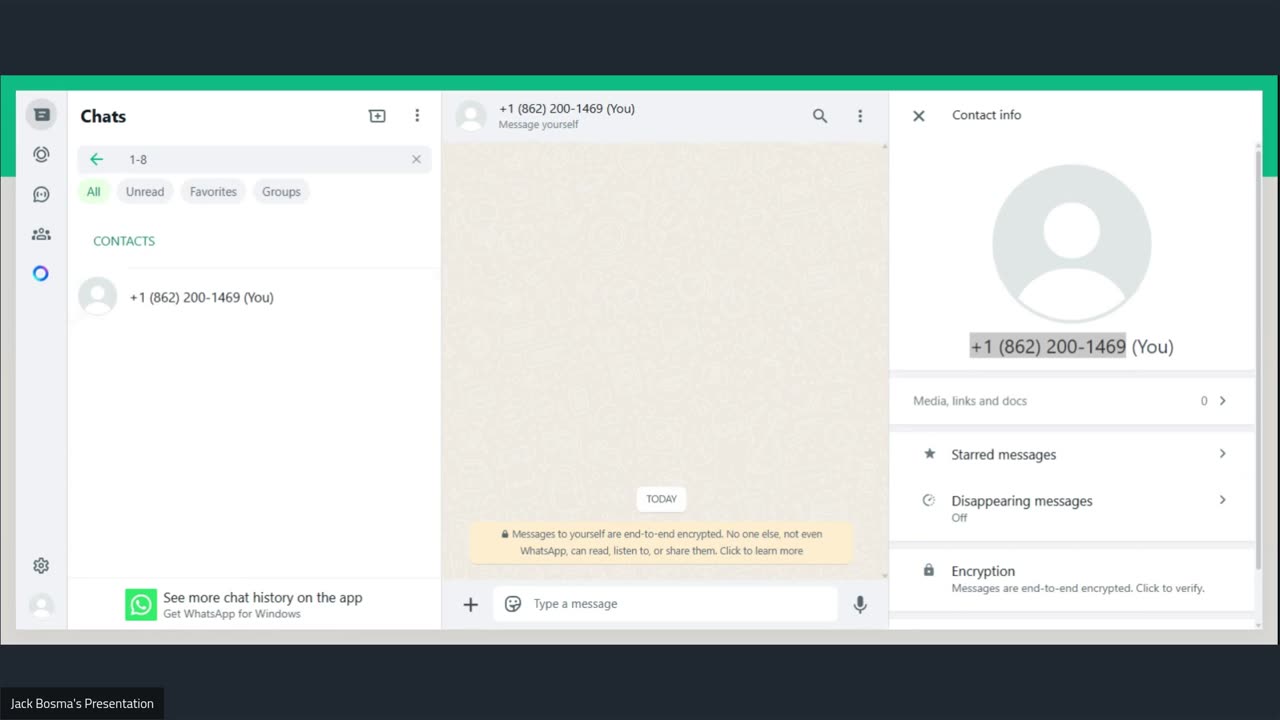Screen dimensions: 1280x720
Task: Select the Favorites filter chip
Action: coord(213,192)
